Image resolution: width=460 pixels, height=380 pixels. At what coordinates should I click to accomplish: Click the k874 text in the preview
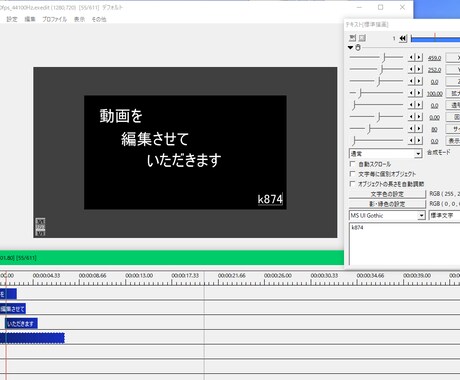point(270,199)
